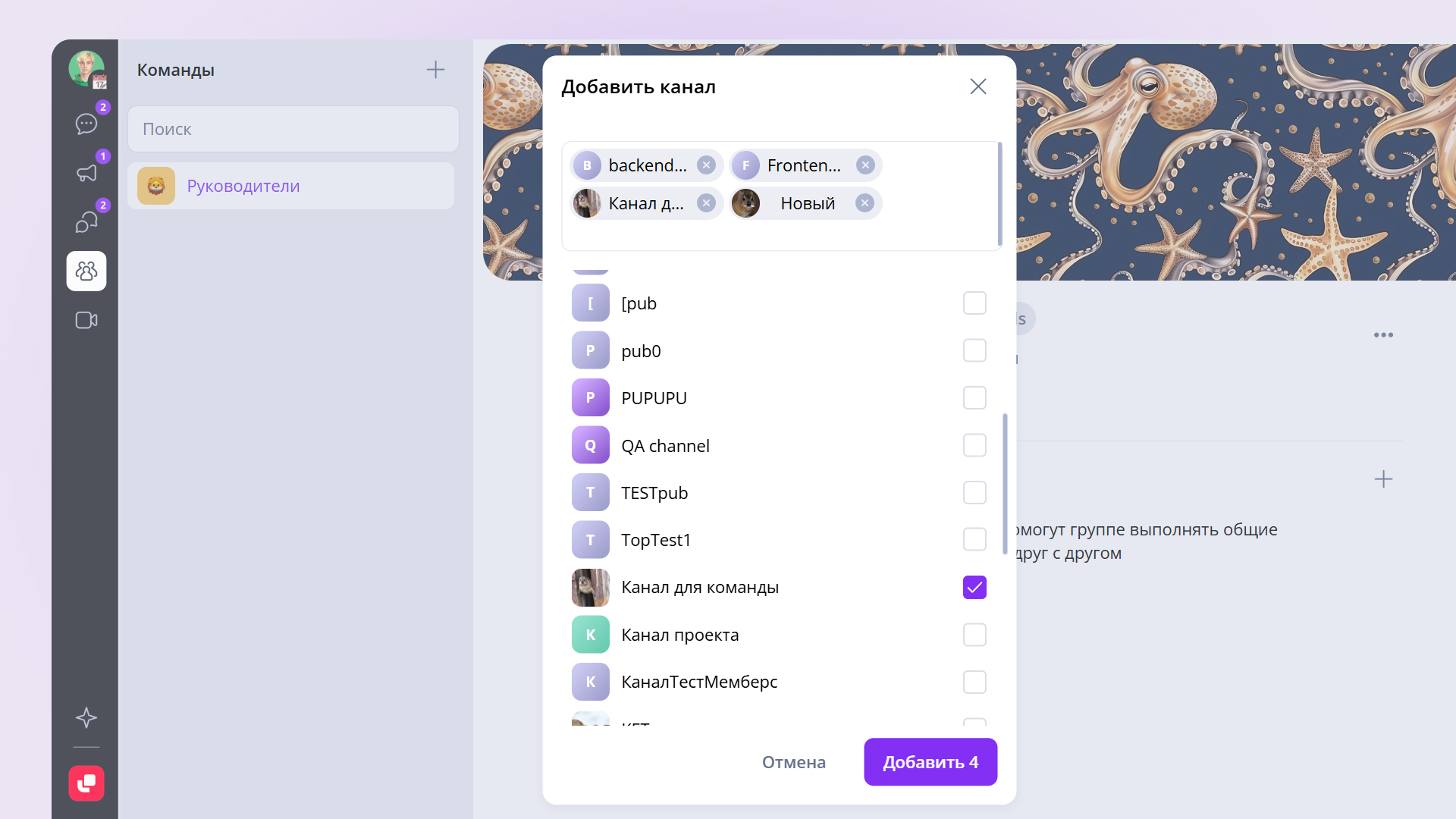
Task: Remove the Новый chip from selection
Action: [864, 203]
